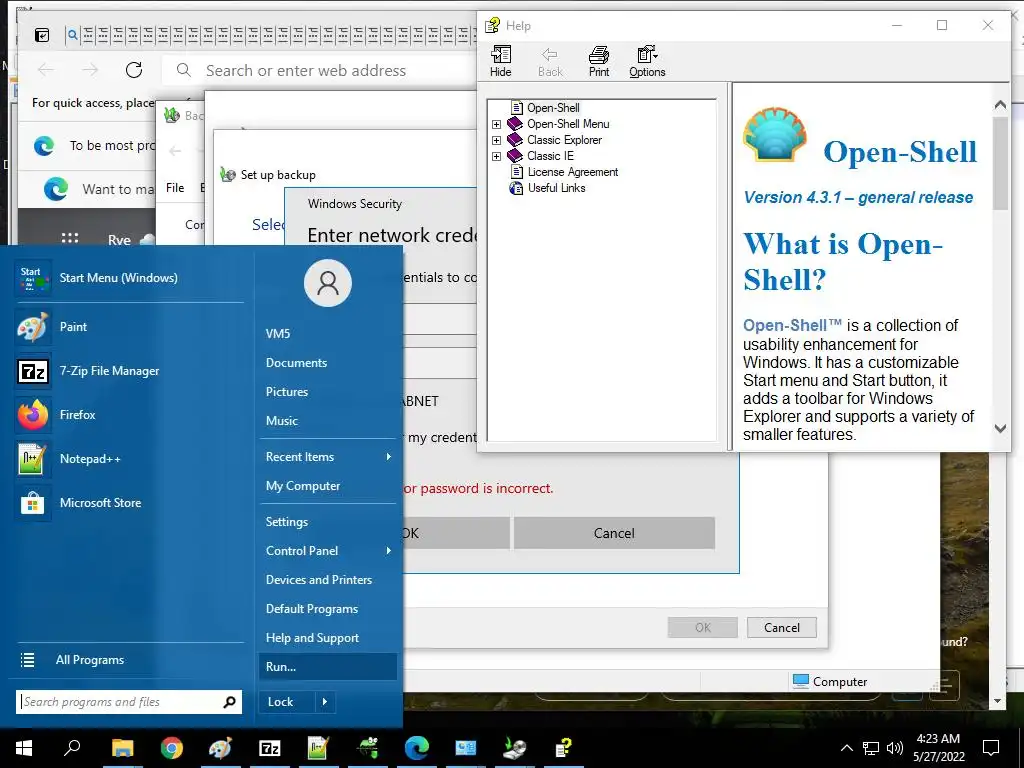Show hidden tray icons chevron
This screenshot has height=768, width=1024.
click(846, 748)
